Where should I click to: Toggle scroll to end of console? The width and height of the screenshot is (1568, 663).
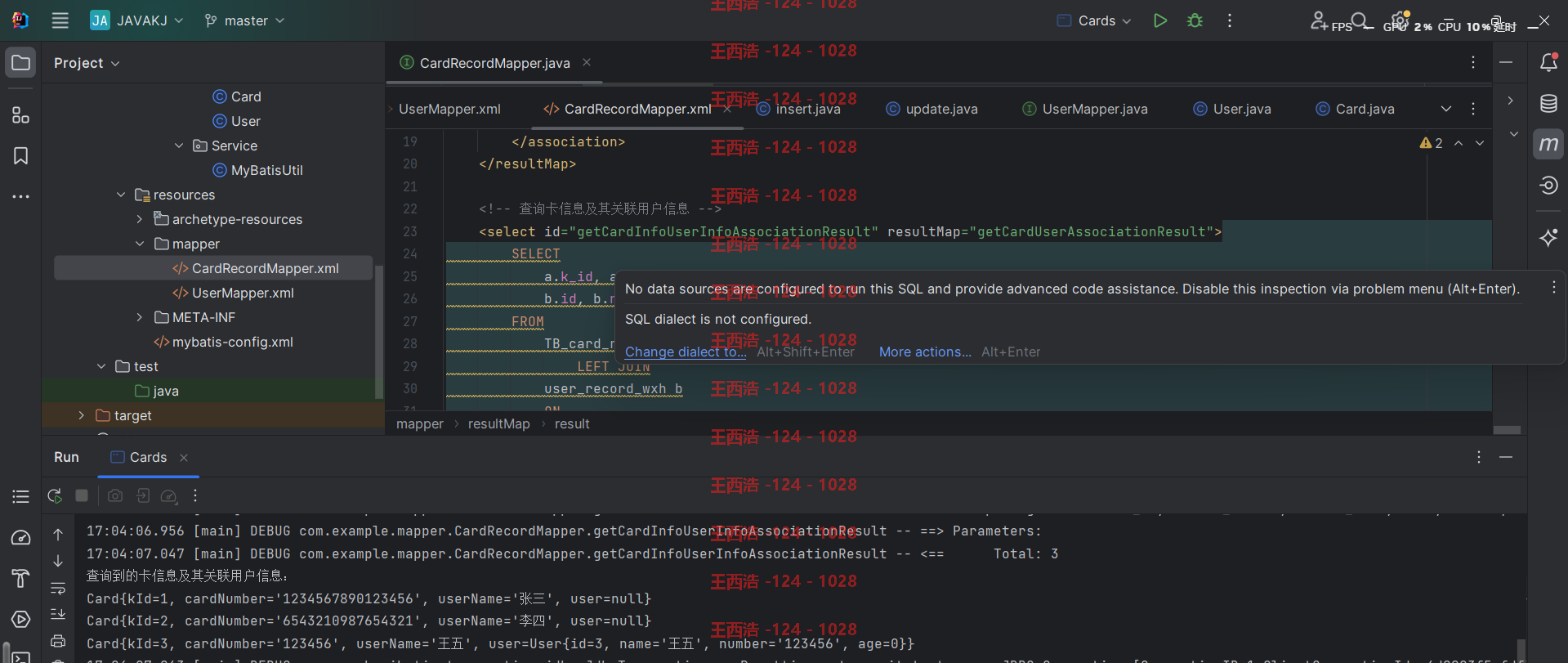pyautogui.click(x=58, y=615)
